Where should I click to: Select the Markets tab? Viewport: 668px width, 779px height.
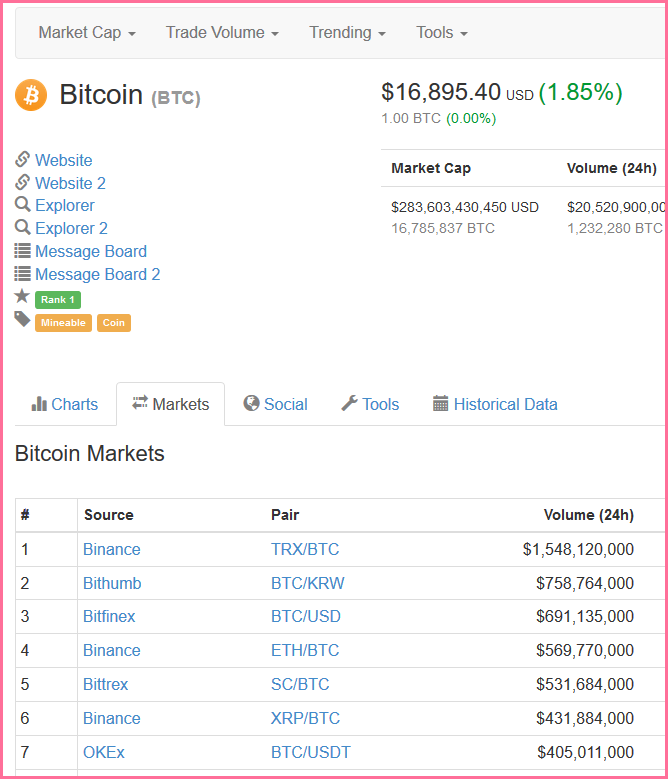click(170, 404)
